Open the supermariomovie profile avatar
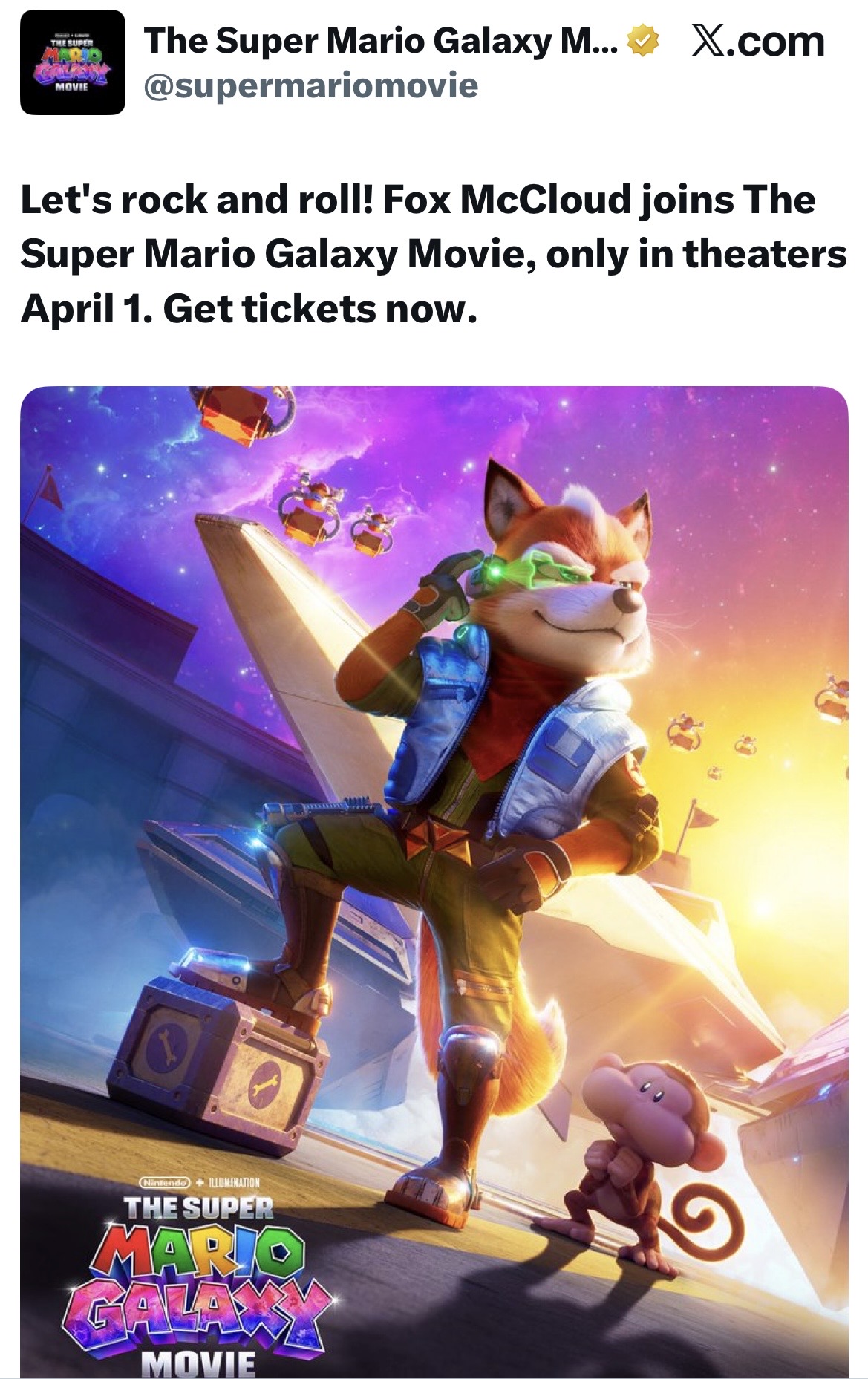The height and width of the screenshot is (1379, 868). 72,62
